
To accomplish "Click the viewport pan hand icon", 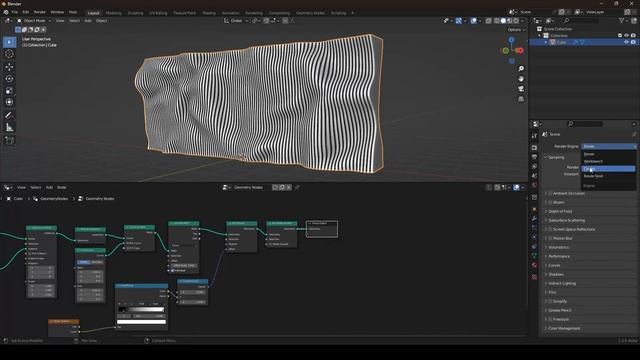I will (521, 79).
